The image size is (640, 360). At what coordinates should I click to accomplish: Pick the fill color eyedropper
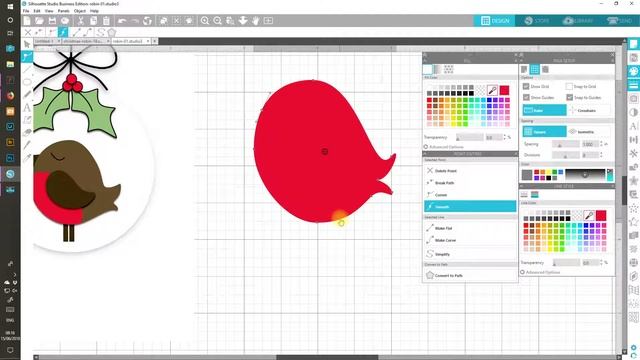point(492,90)
